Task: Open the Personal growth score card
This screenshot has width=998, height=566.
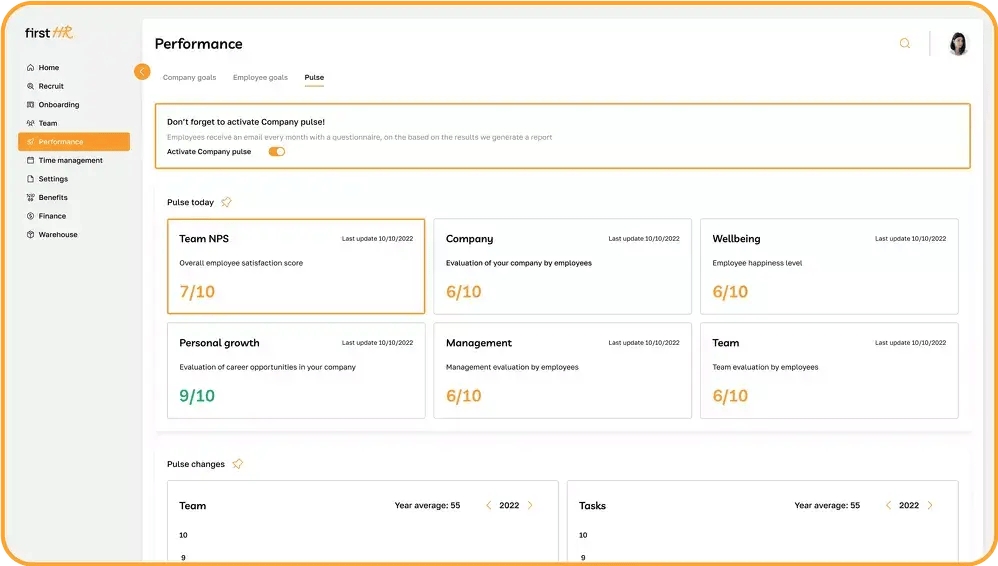Action: click(x=296, y=370)
